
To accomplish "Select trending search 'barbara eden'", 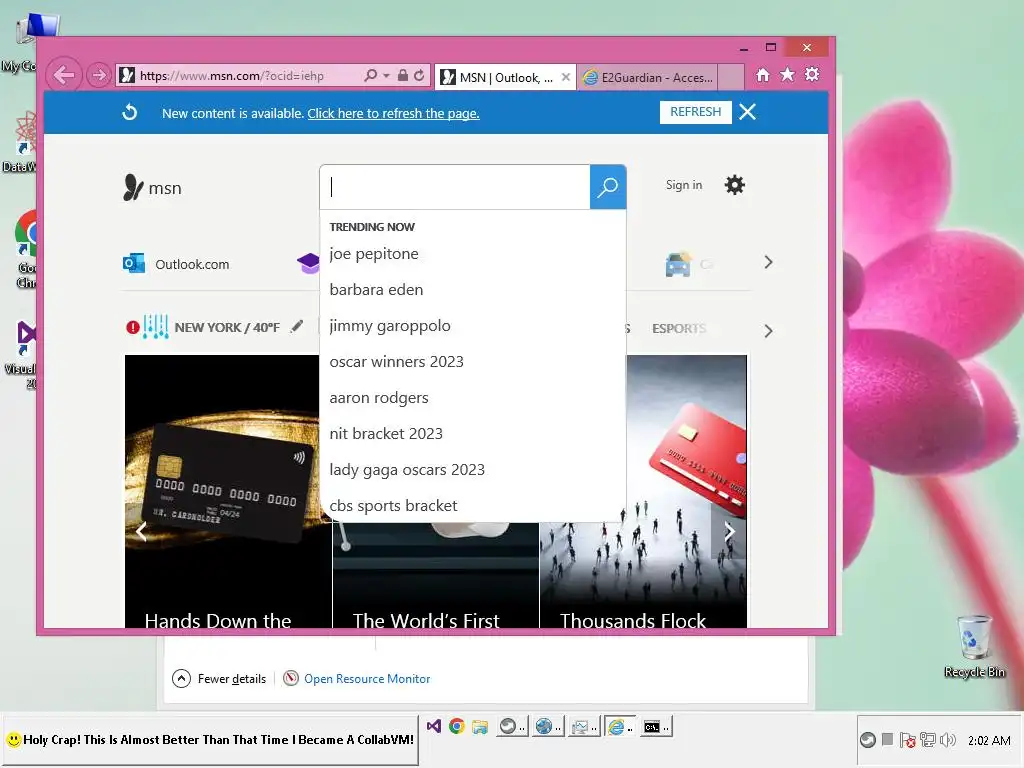I will pyautogui.click(x=376, y=289).
